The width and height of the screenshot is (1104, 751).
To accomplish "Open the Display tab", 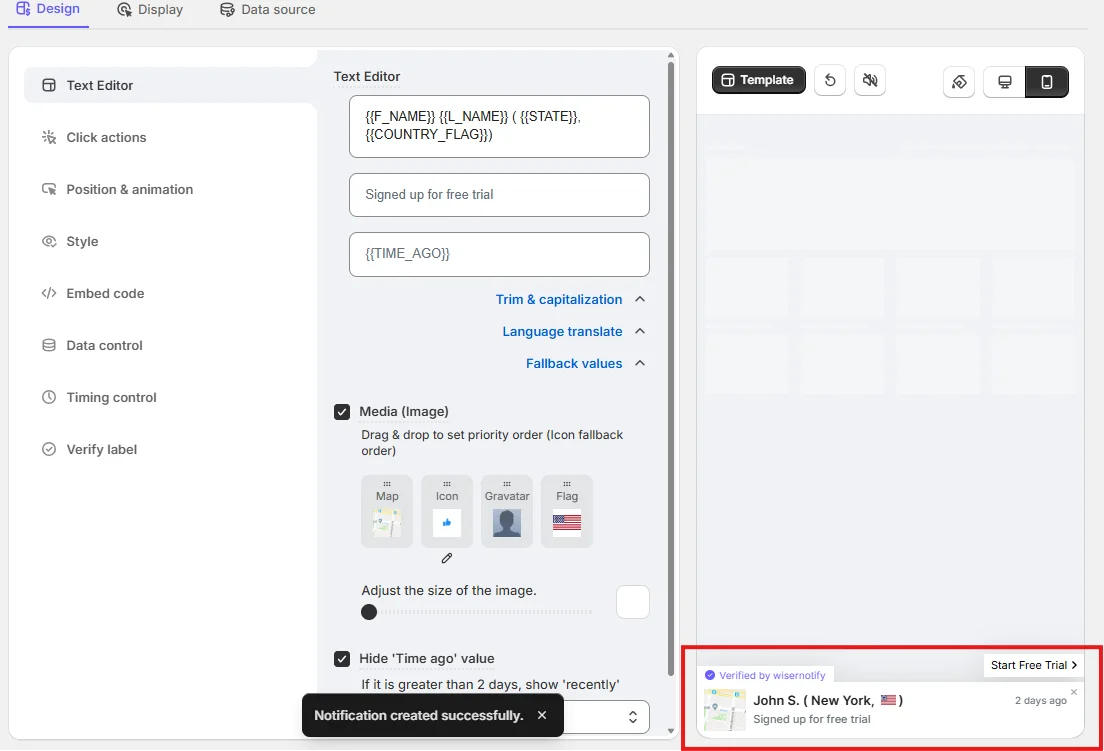I will (150, 10).
